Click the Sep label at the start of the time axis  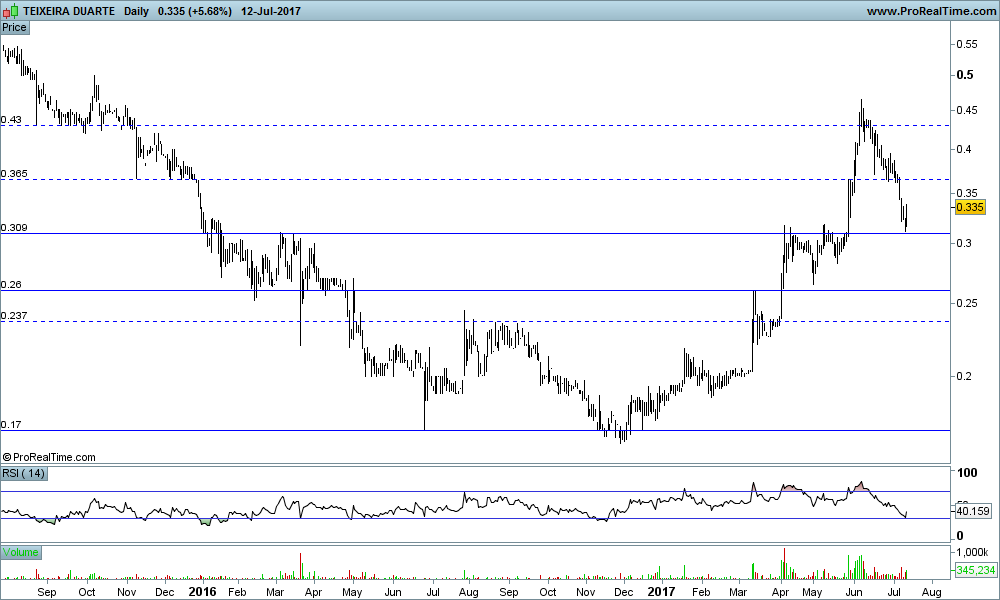click(47, 592)
